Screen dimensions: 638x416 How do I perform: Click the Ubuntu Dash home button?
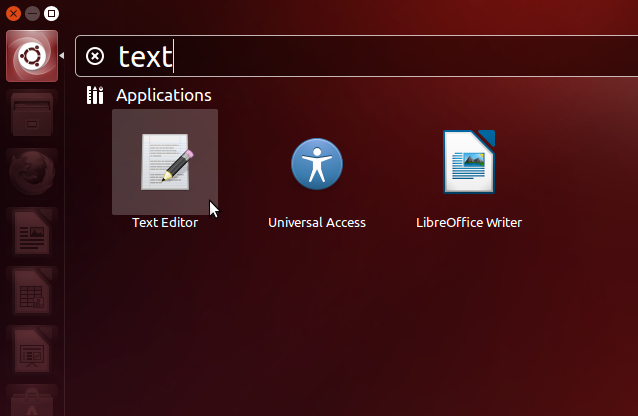[x=32, y=56]
